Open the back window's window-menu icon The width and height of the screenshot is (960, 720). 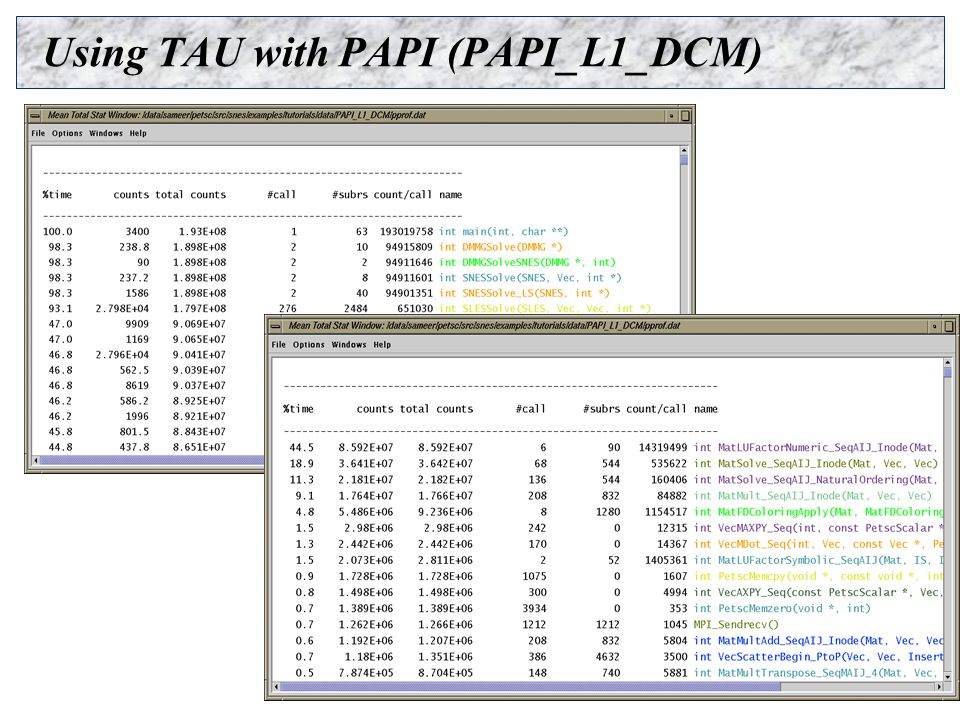(35, 115)
